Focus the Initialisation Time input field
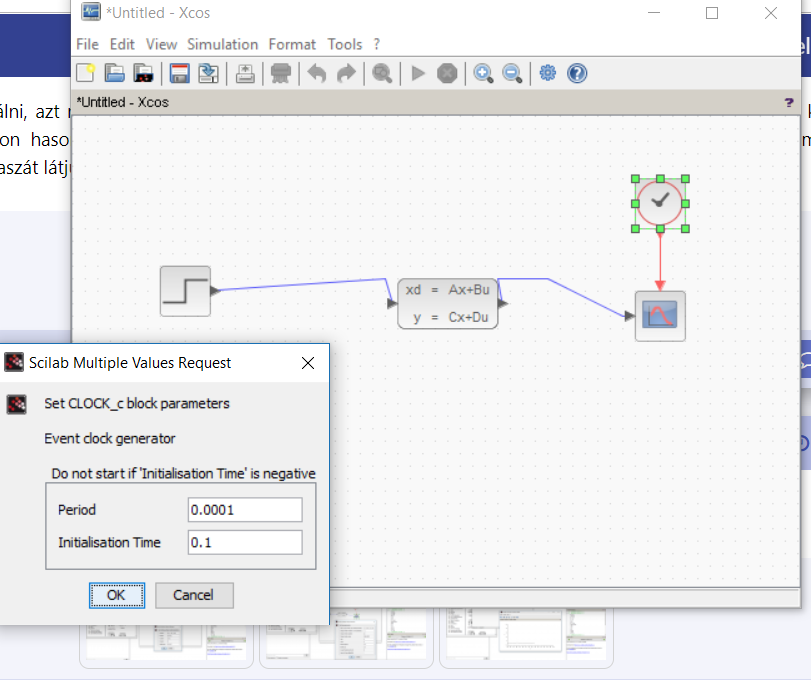 (x=245, y=542)
